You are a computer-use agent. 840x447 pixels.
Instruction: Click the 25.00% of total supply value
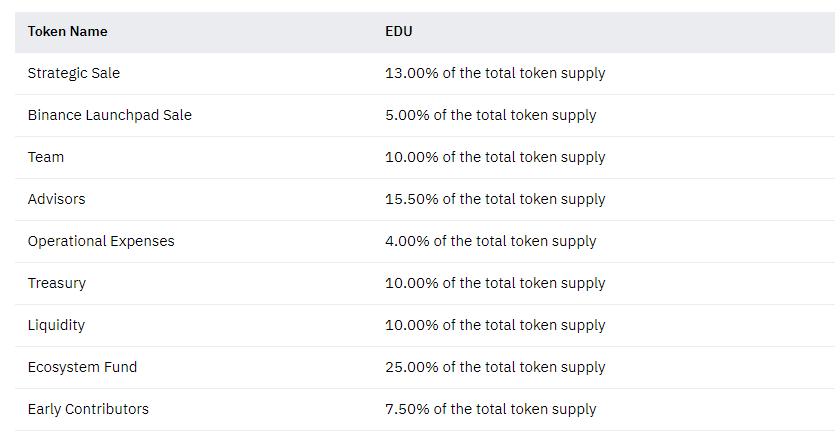coord(495,367)
